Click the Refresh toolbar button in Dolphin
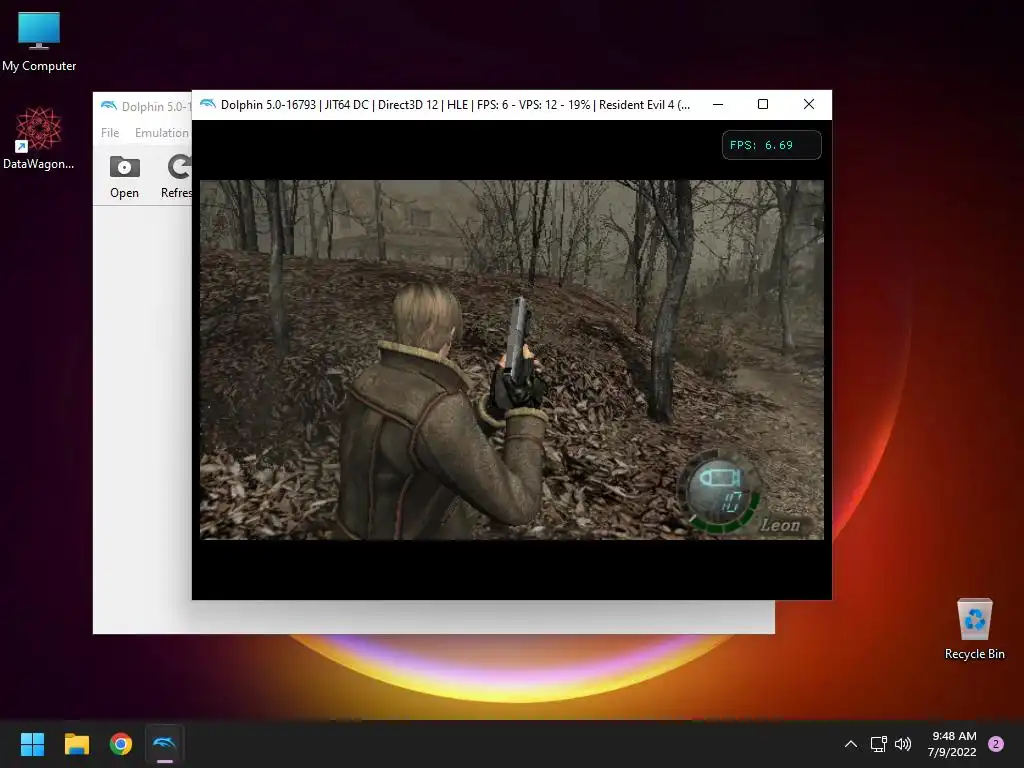Image resolution: width=1024 pixels, height=768 pixels. tap(176, 177)
